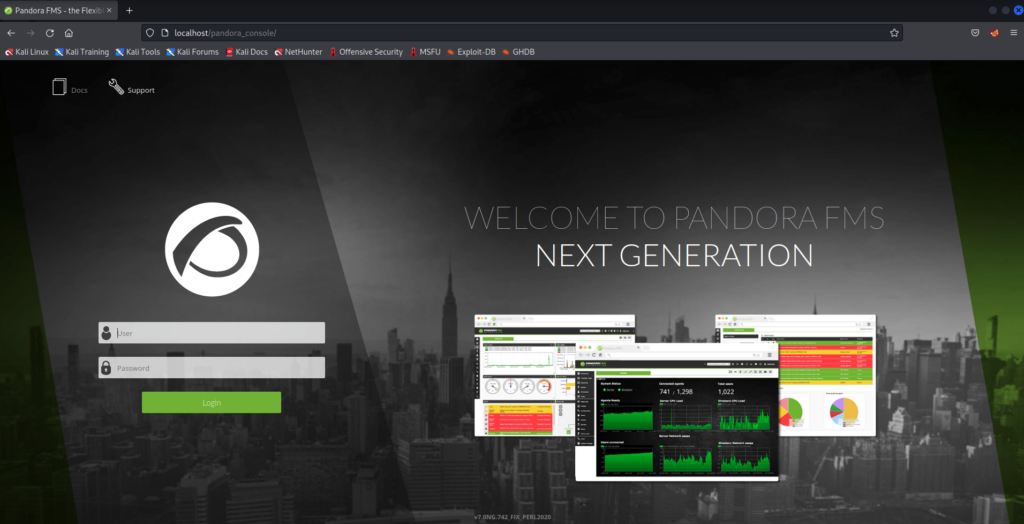1024x524 pixels.
Task: Click the v7.0NG.742 version text
Action: (514, 517)
